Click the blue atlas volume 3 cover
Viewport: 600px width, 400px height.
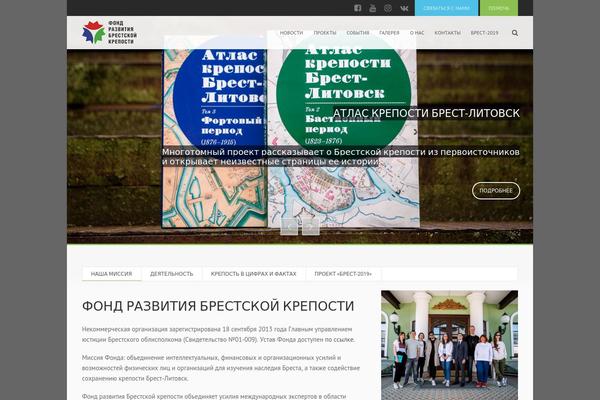(214, 132)
